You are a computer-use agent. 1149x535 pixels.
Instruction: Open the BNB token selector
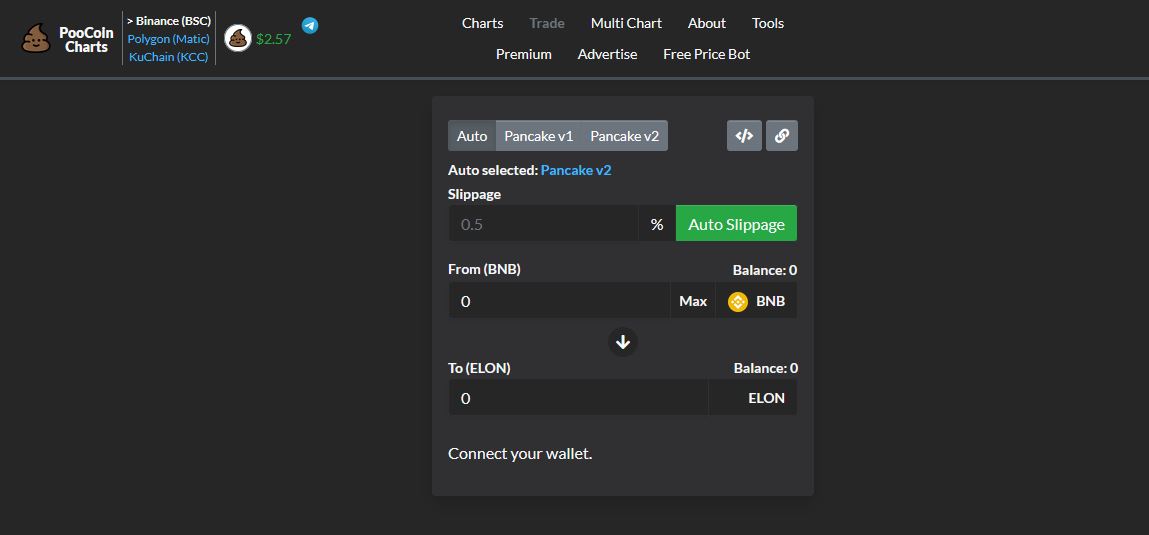click(x=756, y=301)
